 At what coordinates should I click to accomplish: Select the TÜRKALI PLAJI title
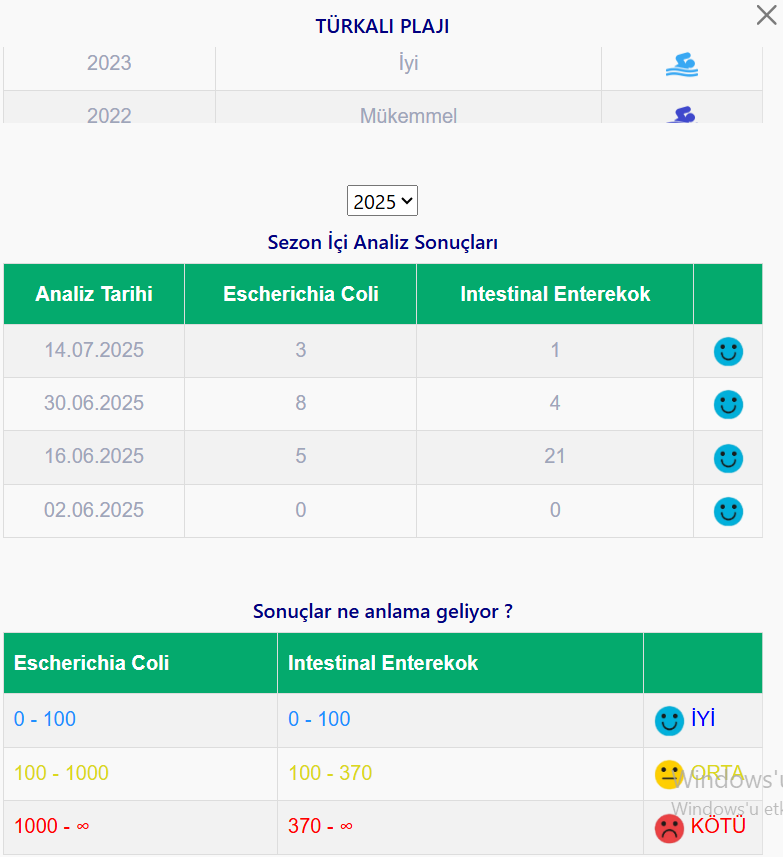point(382,26)
